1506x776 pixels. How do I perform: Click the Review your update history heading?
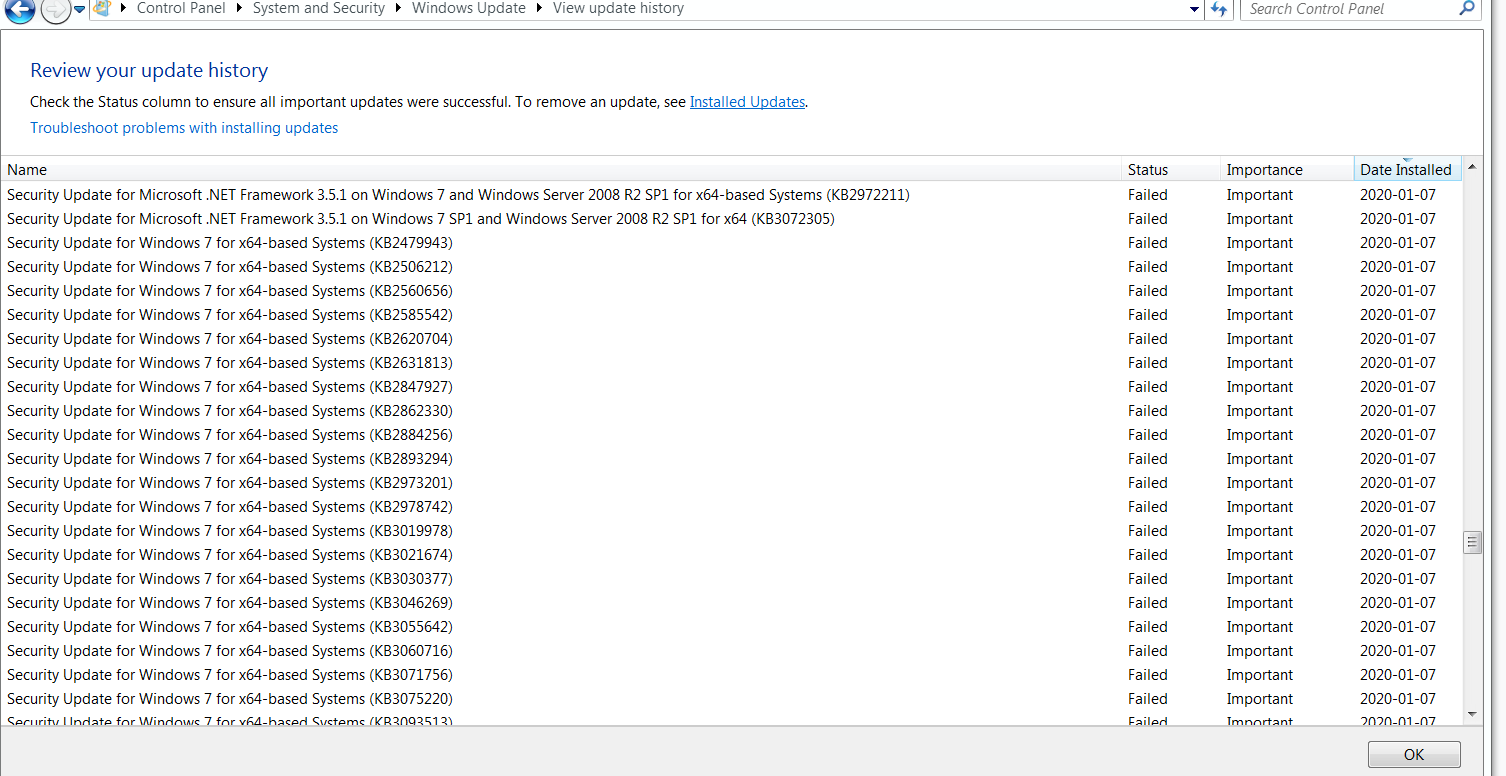(149, 71)
